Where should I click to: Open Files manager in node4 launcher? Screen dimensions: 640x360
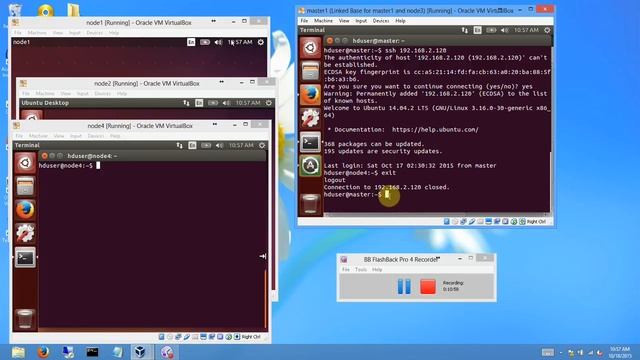(25, 187)
